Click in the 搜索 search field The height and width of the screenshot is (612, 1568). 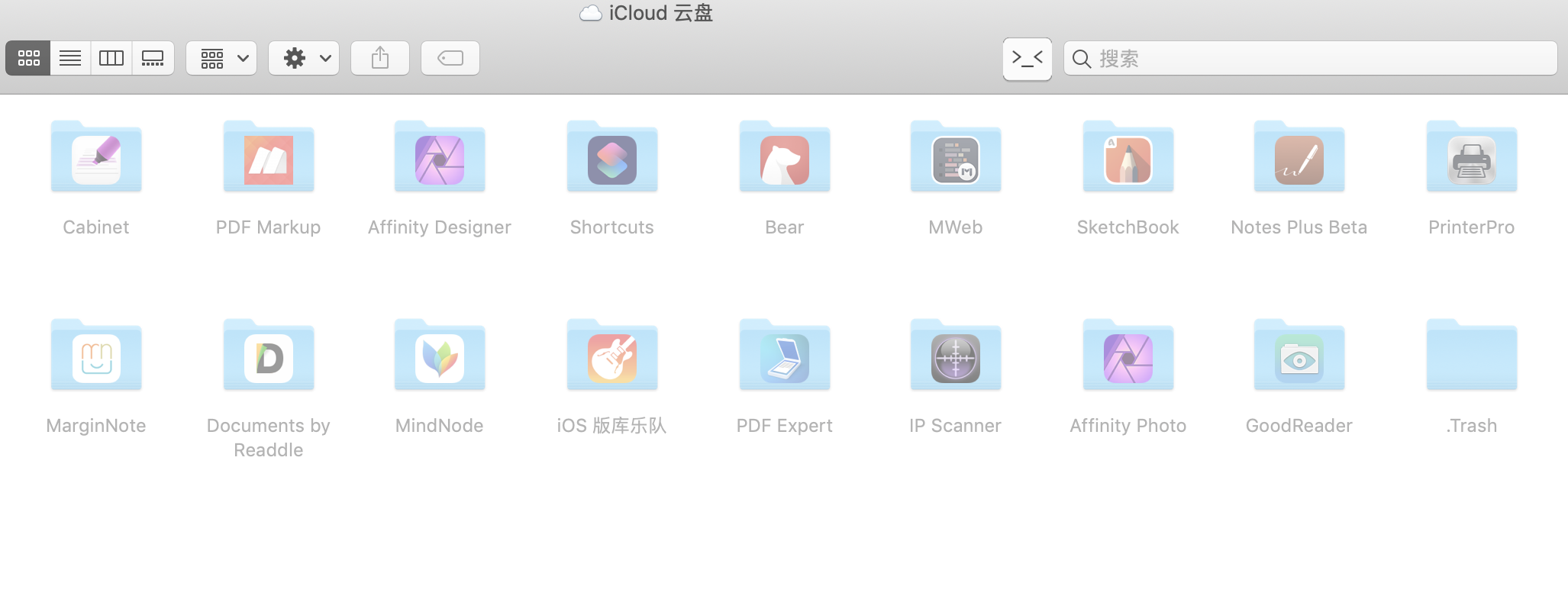(1310, 58)
